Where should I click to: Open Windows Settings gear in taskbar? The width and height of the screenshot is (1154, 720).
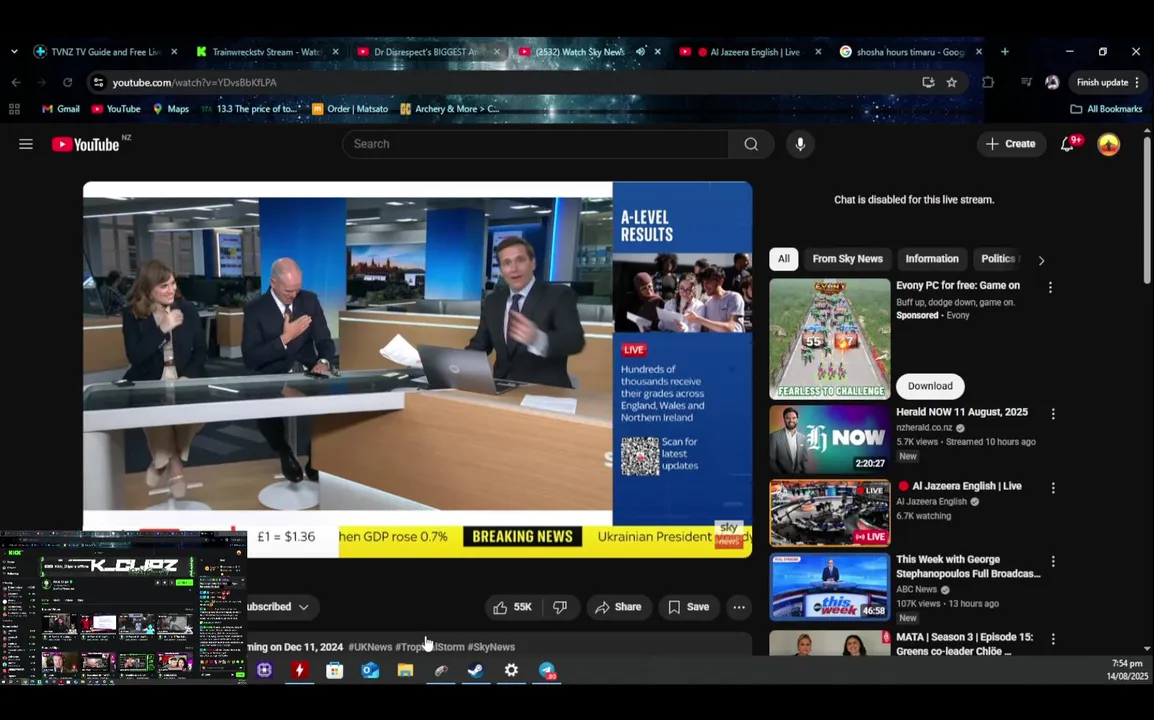pos(511,670)
